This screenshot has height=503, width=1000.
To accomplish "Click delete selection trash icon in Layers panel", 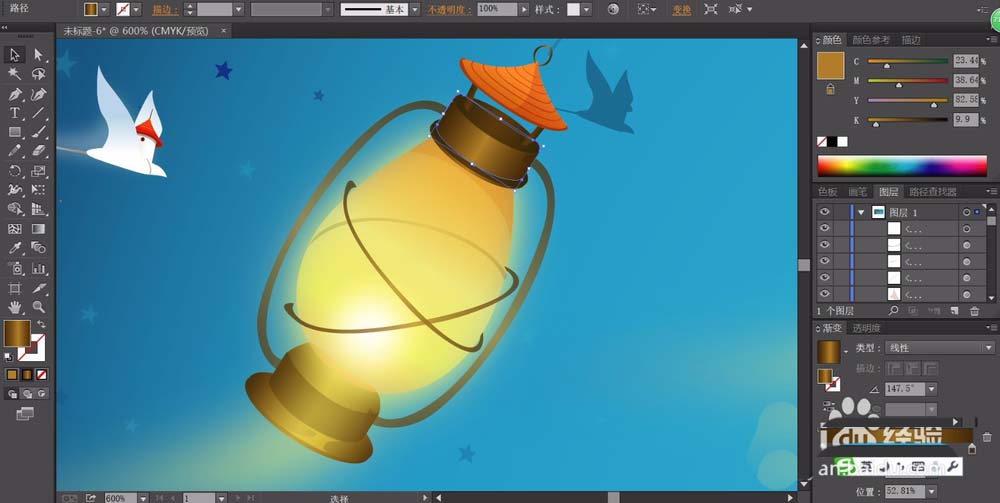I will click(974, 311).
